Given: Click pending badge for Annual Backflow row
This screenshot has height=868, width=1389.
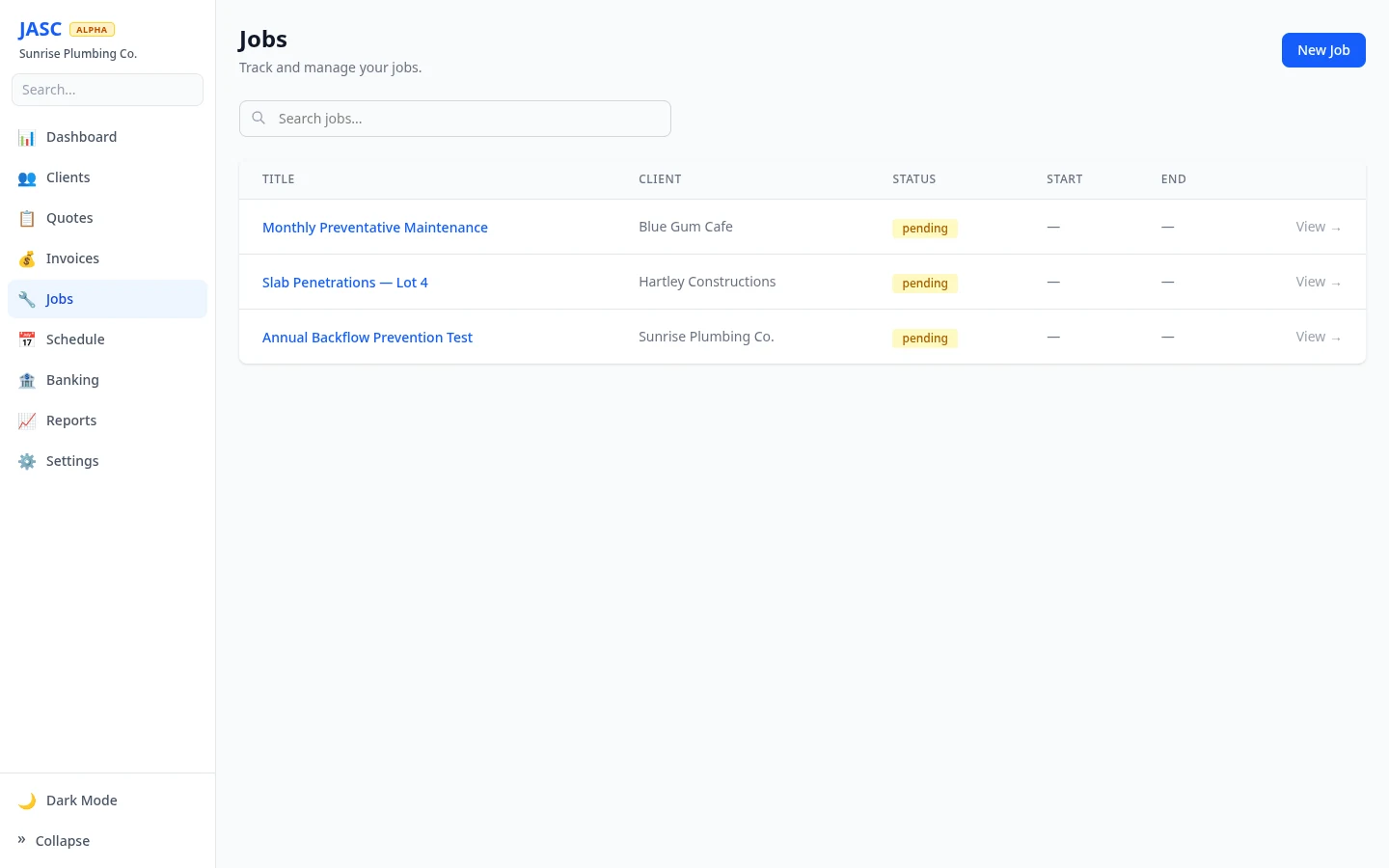Looking at the screenshot, I should (925, 339).
